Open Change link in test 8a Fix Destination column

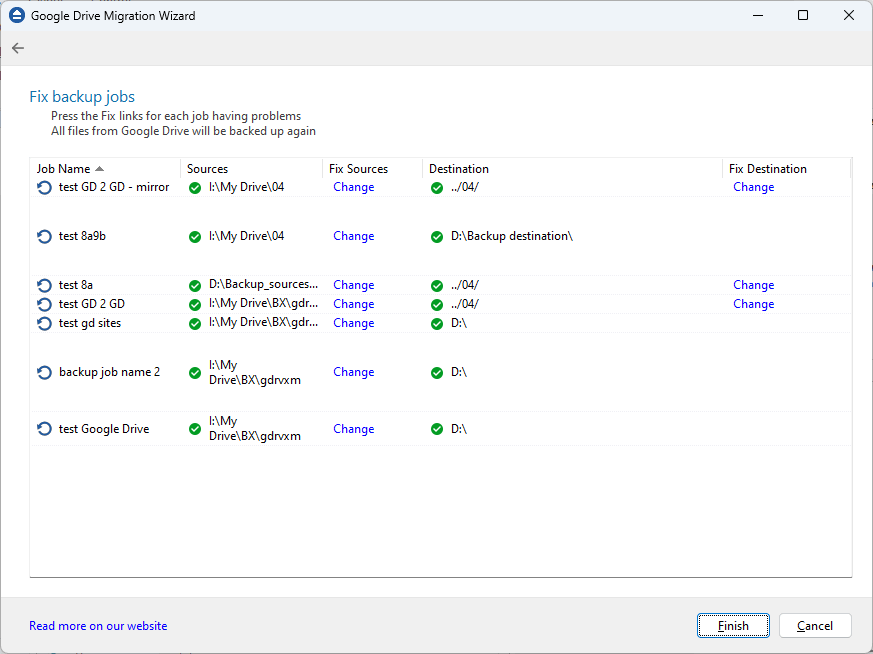pyautogui.click(x=753, y=285)
